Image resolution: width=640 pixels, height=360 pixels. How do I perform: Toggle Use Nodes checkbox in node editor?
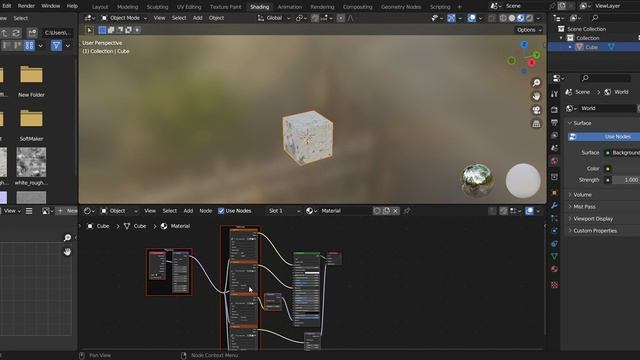221,211
